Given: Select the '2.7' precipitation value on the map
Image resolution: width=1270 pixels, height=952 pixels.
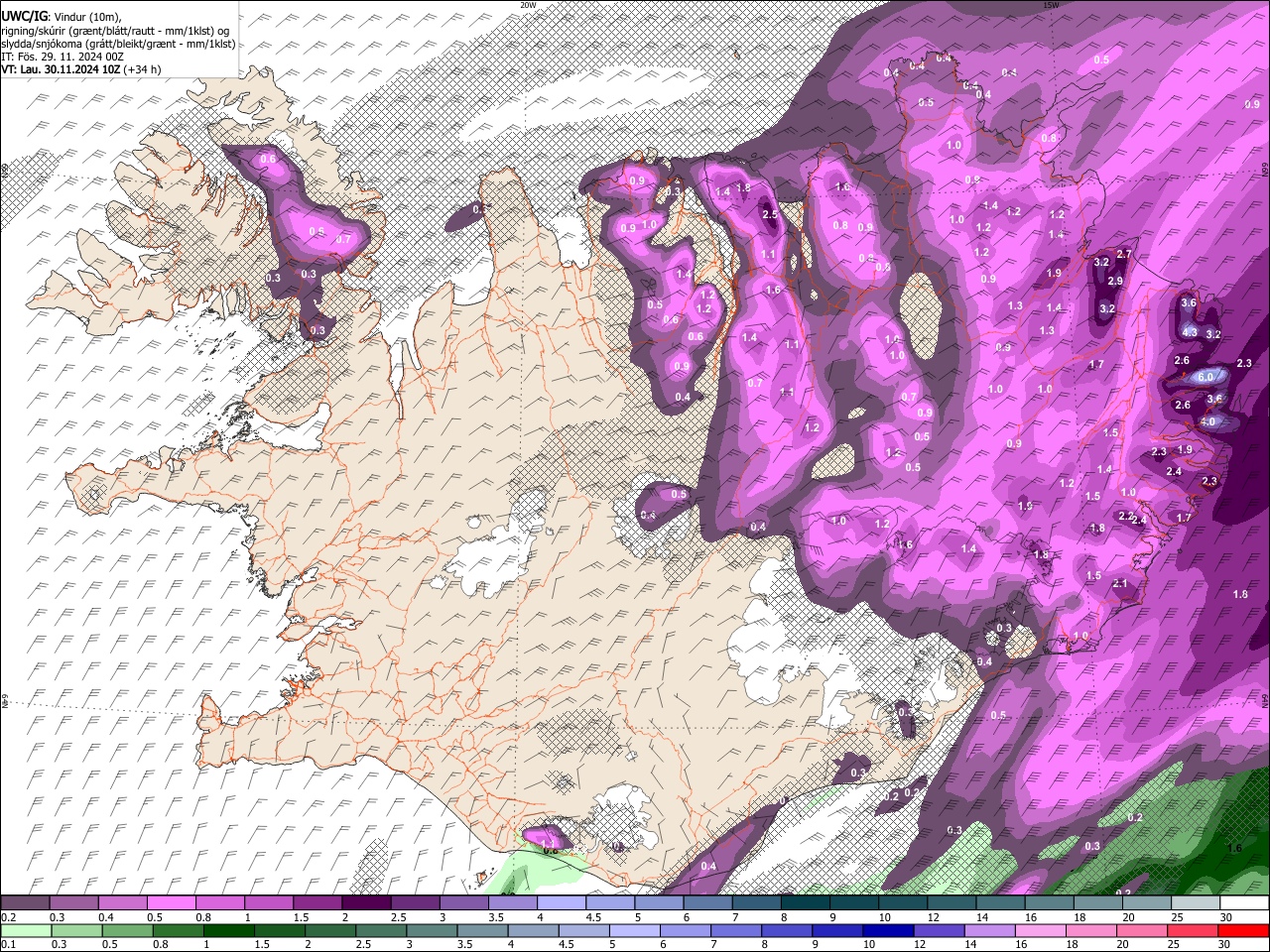Looking at the screenshot, I should pos(1124,255).
